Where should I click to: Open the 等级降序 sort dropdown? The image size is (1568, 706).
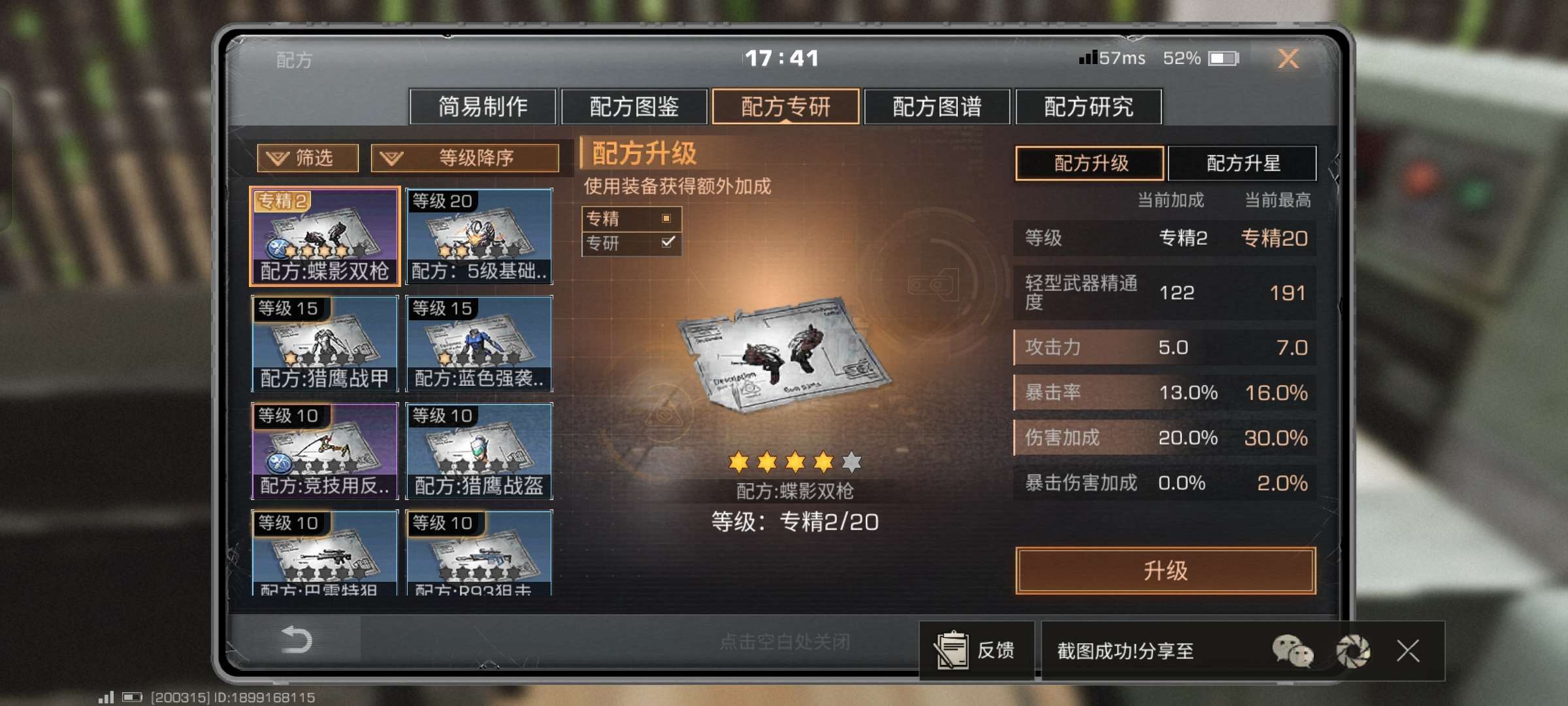465,158
